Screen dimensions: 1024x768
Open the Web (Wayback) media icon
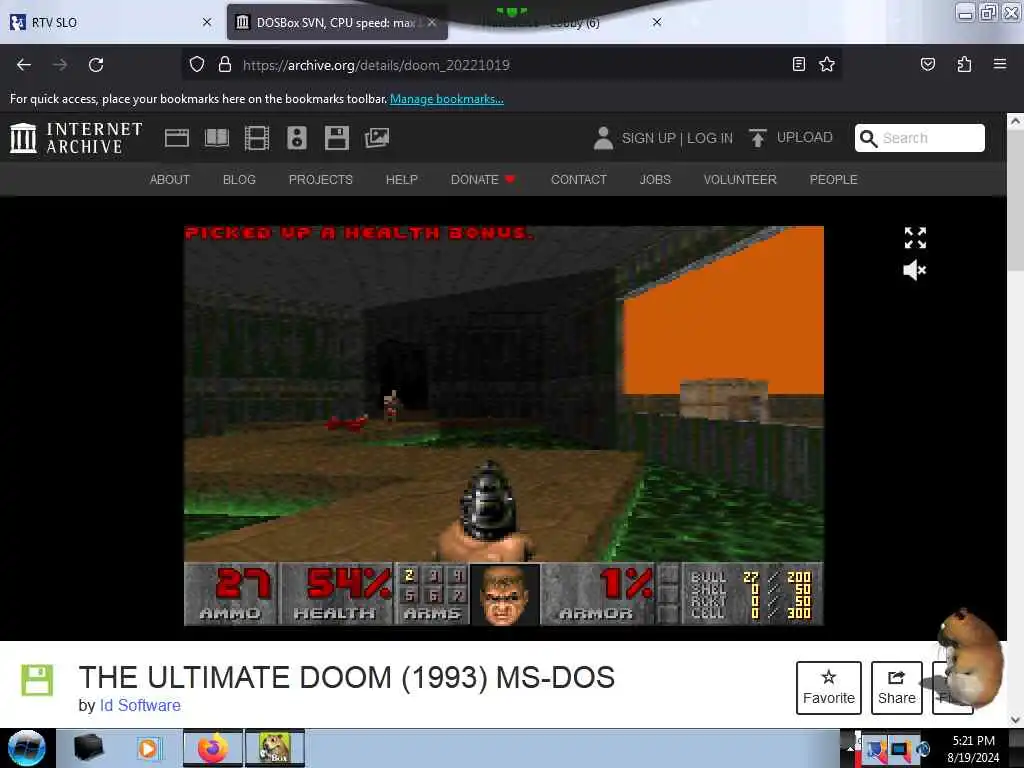(176, 138)
